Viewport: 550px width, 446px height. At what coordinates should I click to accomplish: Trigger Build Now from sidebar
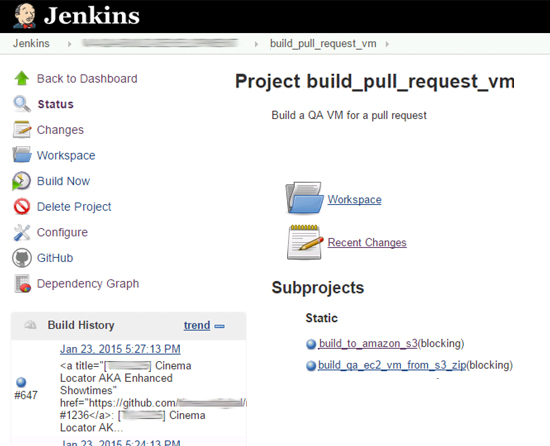[63, 181]
